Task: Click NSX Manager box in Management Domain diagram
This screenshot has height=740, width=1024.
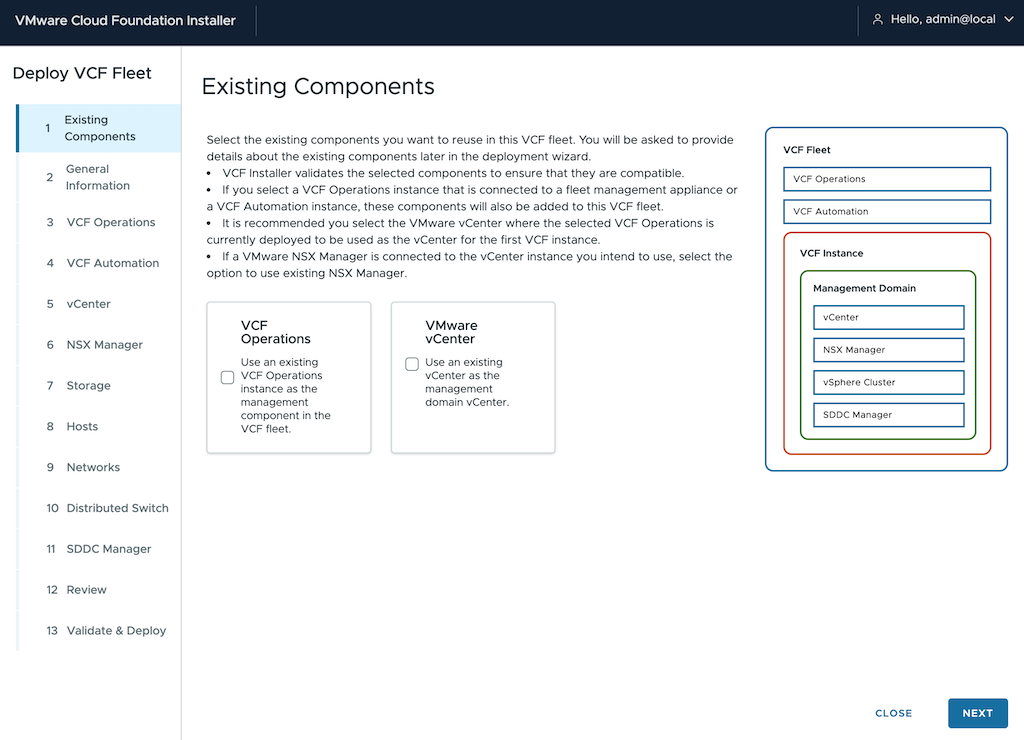Action: [888, 350]
